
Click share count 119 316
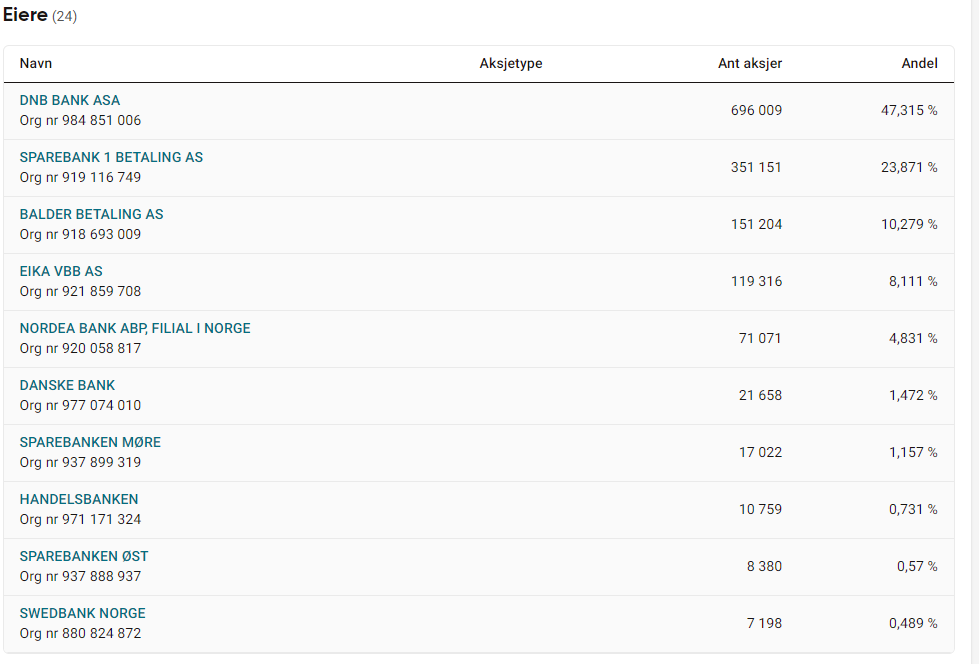point(756,281)
